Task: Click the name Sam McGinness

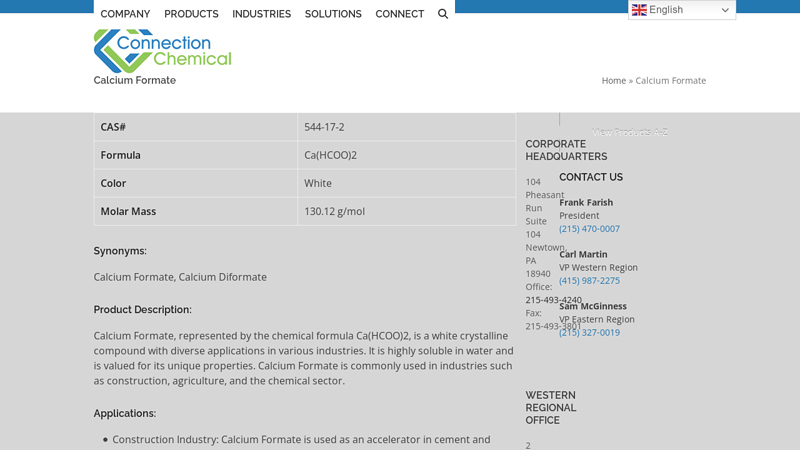Action: pyautogui.click(x=593, y=306)
